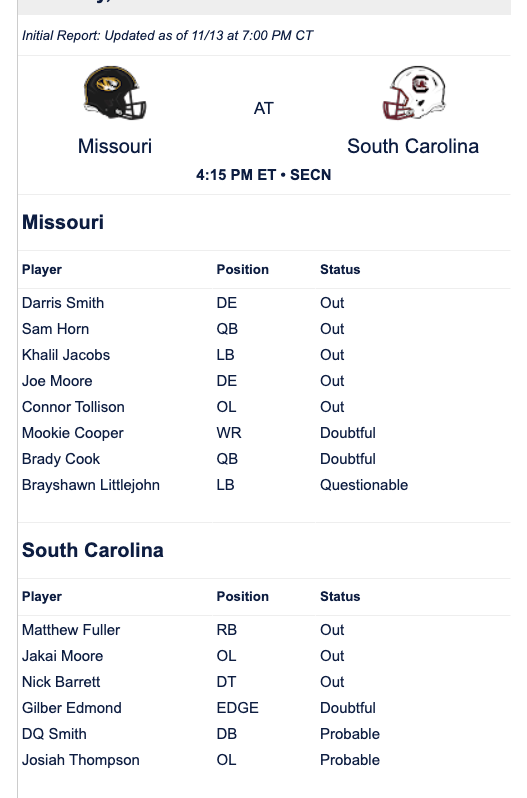
Task: Select Mookie Cooper player name
Action: (x=73, y=433)
